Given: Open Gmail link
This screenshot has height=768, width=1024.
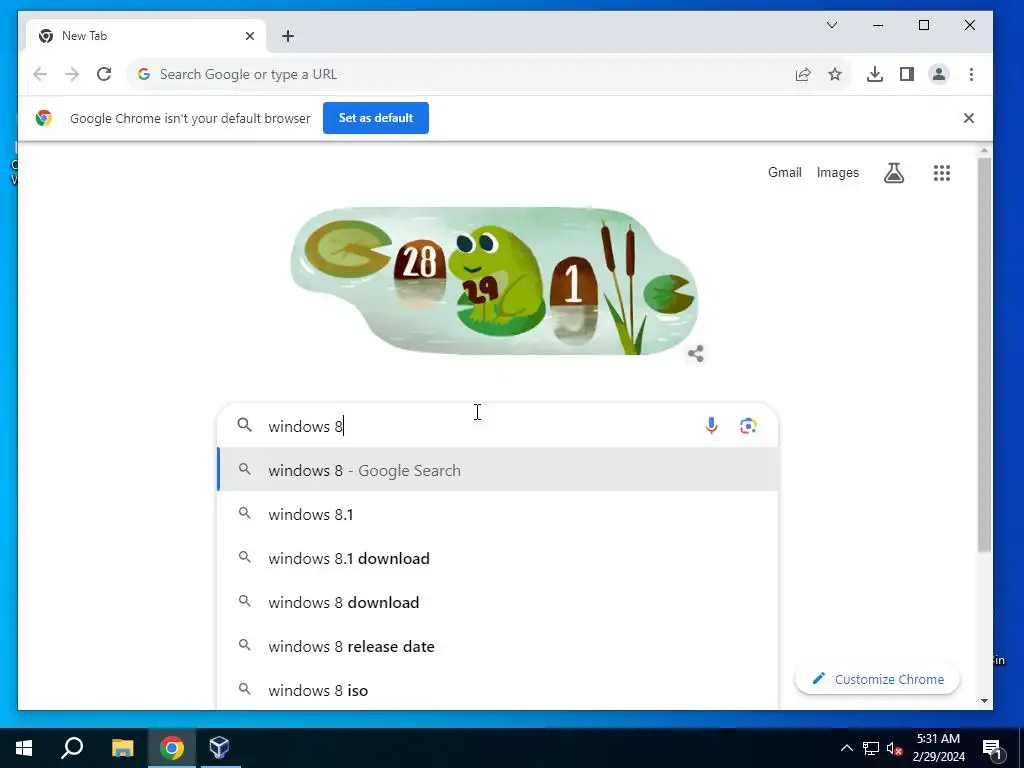Looking at the screenshot, I should tap(784, 172).
